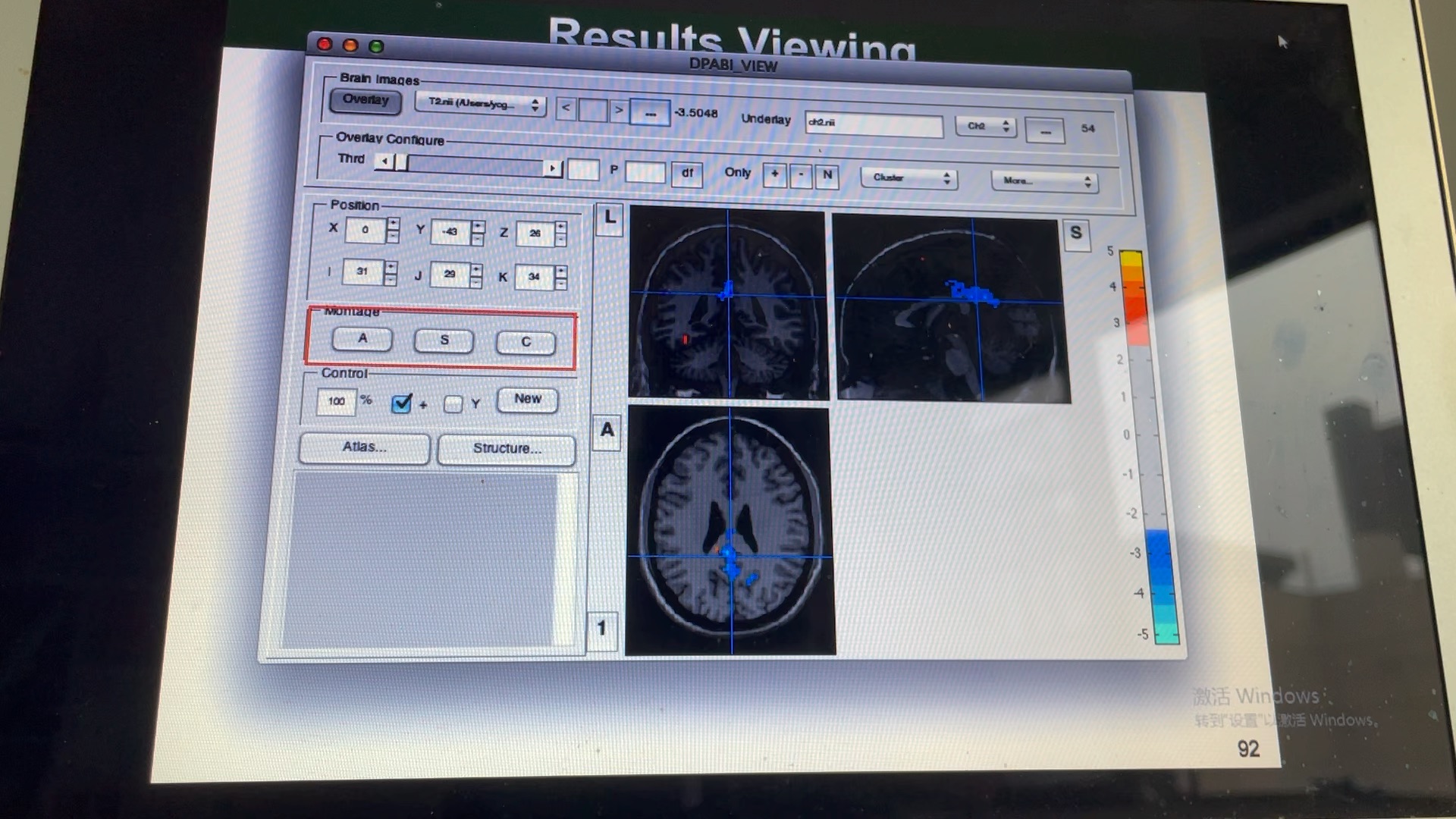Screen dimensions: 1456x819
Task: Click the I index field showing 31
Action: [x=362, y=271]
